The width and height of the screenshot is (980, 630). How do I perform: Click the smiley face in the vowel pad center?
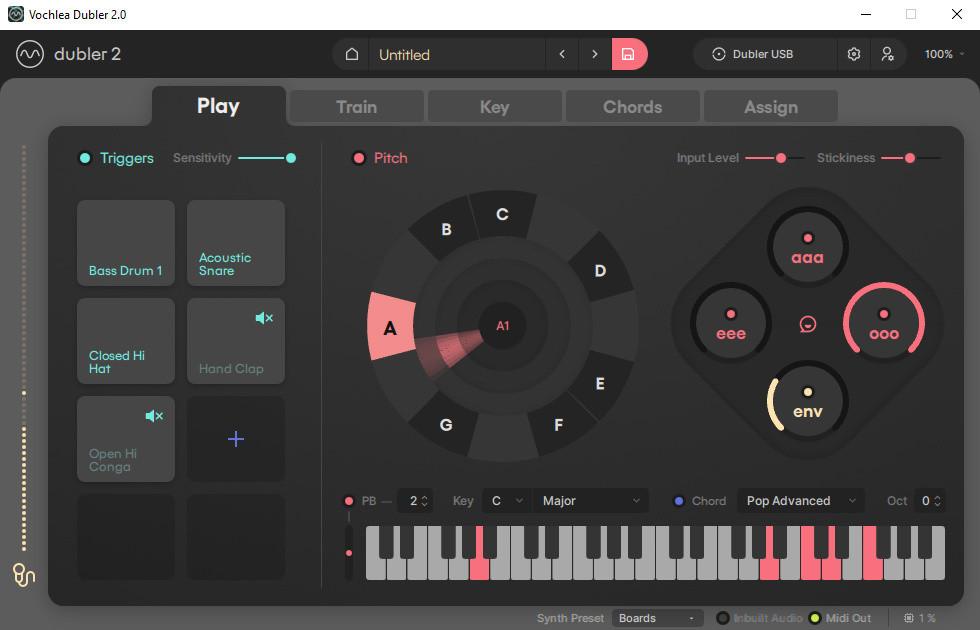point(807,323)
